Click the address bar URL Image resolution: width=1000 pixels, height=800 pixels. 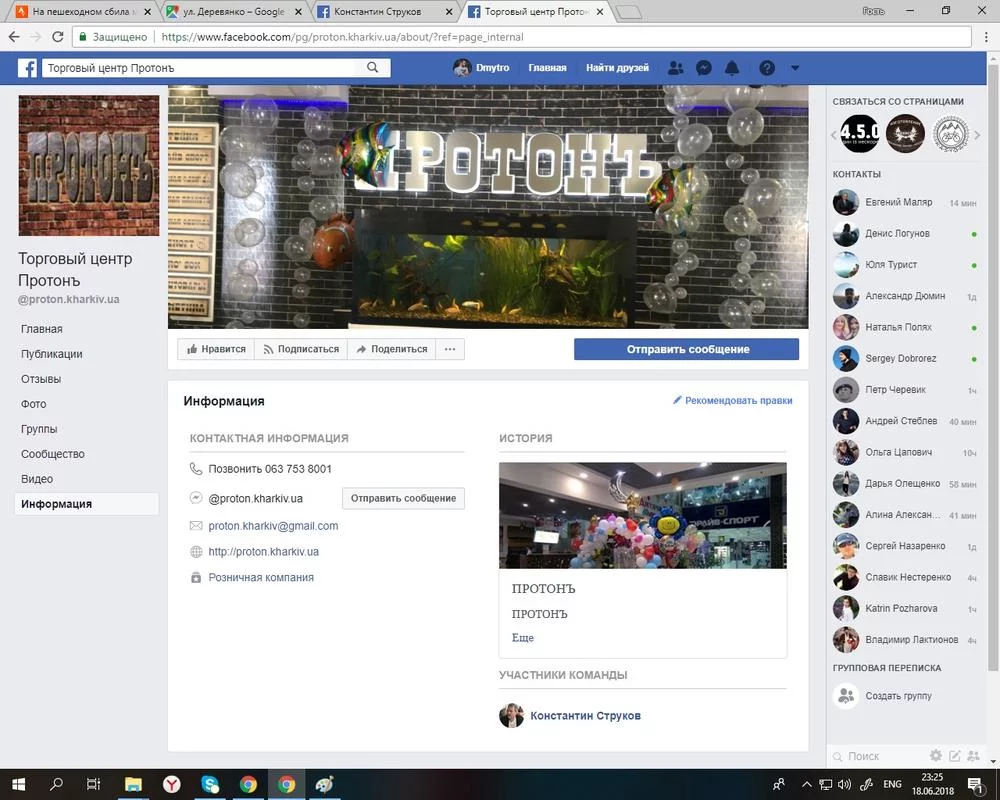(x=342, y=37)
